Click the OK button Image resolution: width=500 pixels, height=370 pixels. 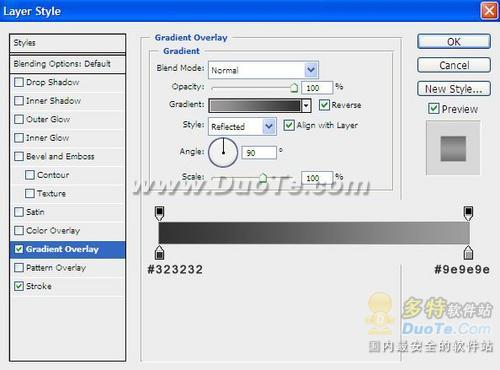click(x=454, y=42)
